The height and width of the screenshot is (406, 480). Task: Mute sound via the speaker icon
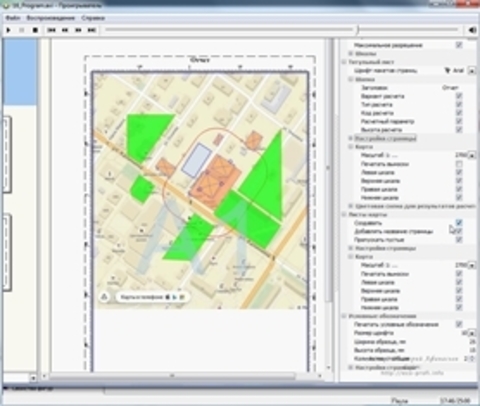472,30
